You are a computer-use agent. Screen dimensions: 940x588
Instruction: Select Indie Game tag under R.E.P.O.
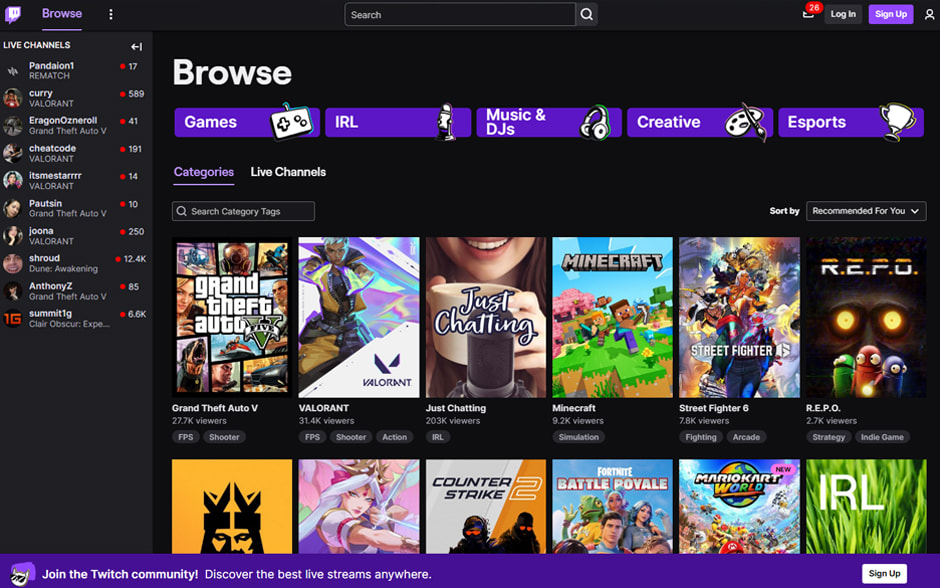882,437
